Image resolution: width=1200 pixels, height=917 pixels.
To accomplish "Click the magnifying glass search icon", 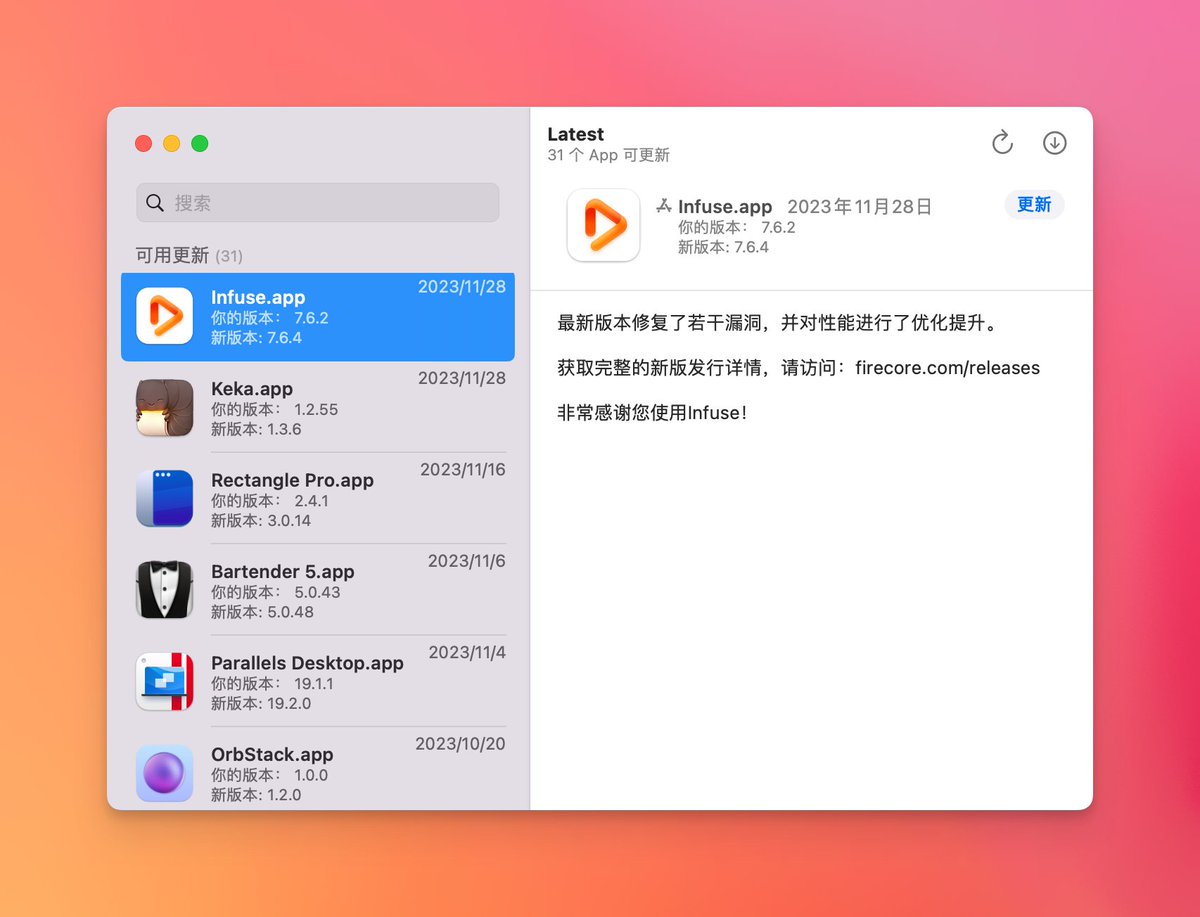I will coord(155,203).
